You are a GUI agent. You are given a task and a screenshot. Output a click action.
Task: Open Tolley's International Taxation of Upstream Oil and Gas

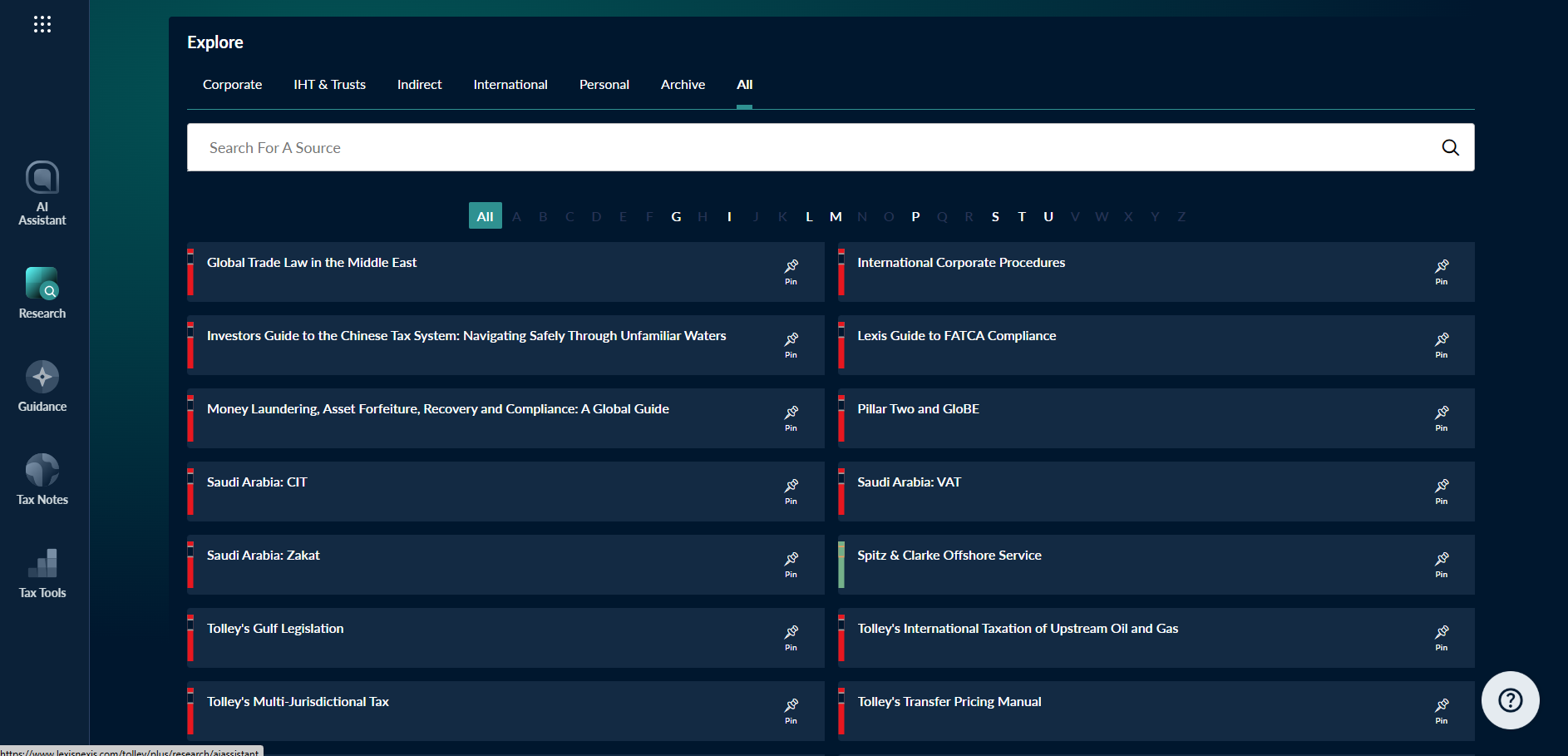[1018, 629]
